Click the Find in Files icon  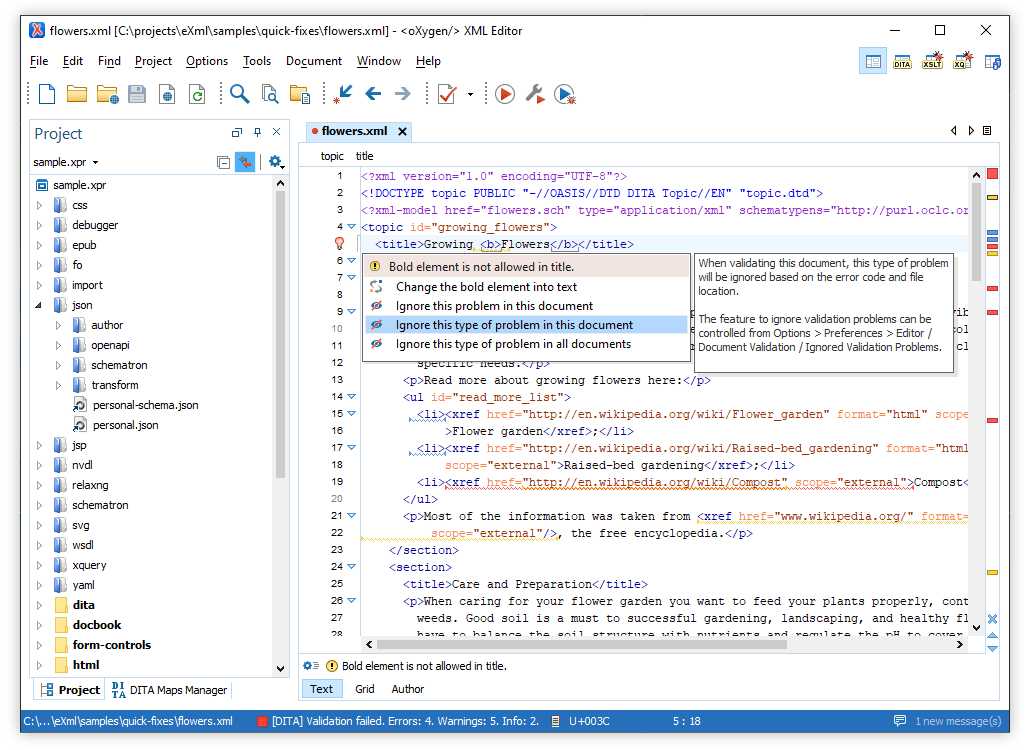pyautogui.click(x=270, y=94)
